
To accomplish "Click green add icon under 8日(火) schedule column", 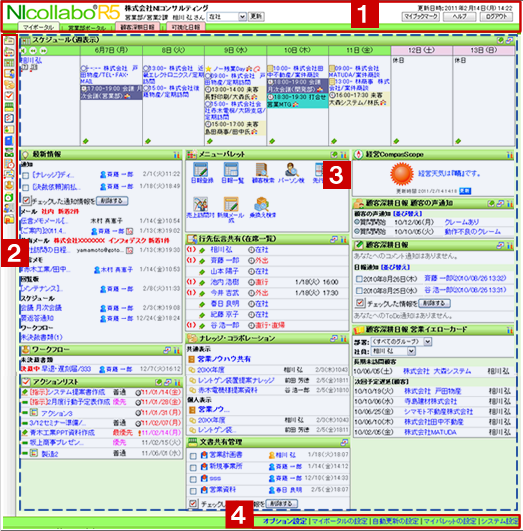I will pos(148,141).
